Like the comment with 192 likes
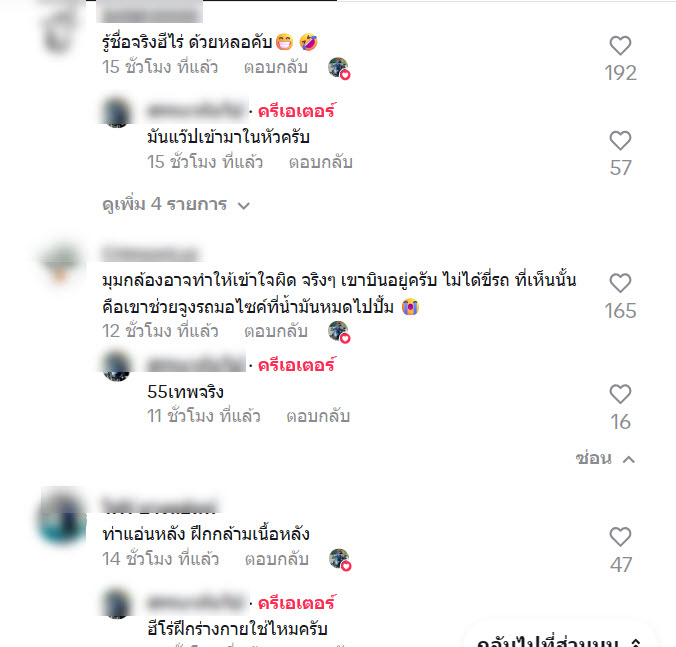The image size is (676, 647). [x=620, y=45]
